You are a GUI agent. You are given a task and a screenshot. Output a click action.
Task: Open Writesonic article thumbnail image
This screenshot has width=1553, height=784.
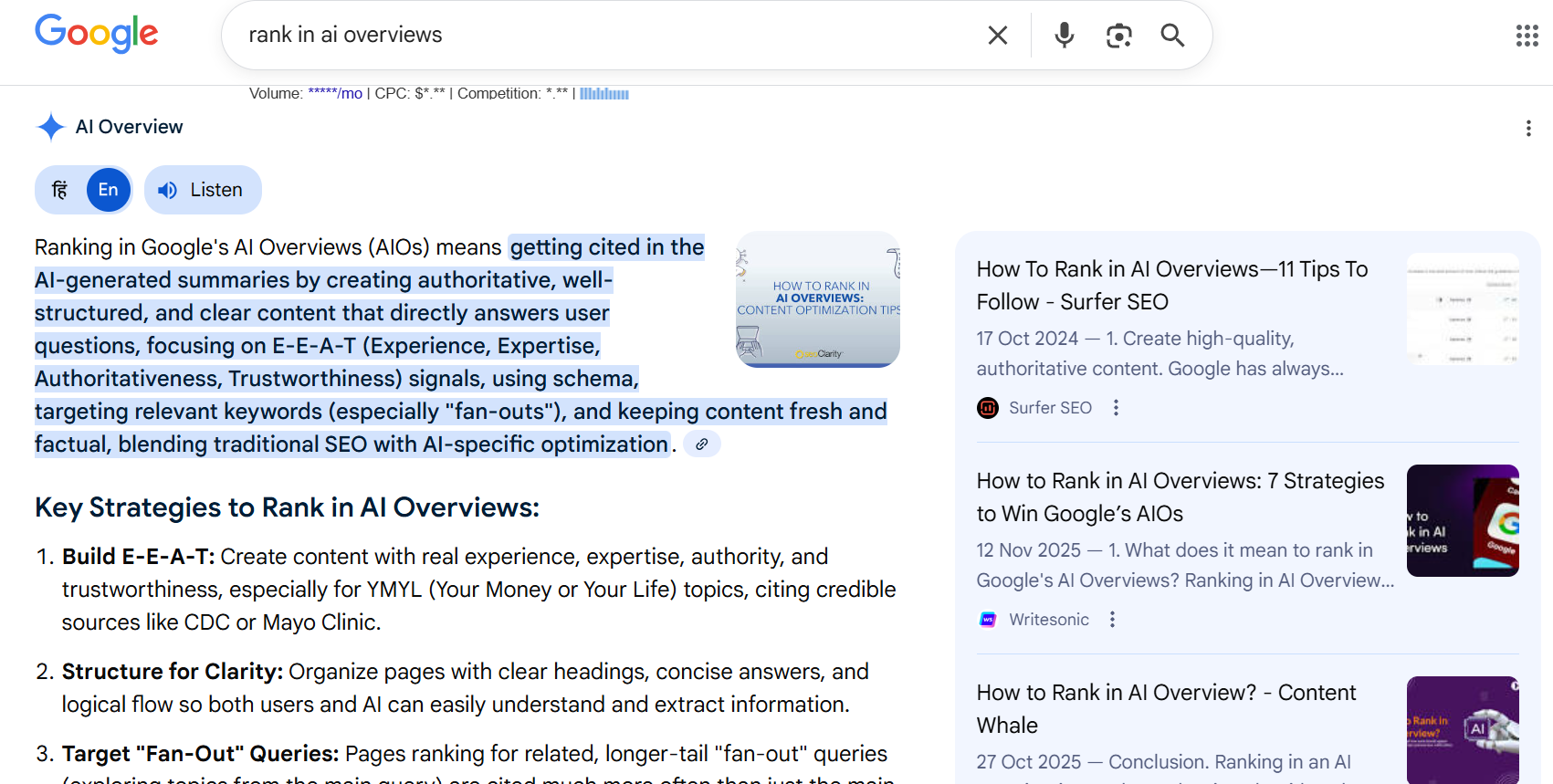tap(1463, 520)
